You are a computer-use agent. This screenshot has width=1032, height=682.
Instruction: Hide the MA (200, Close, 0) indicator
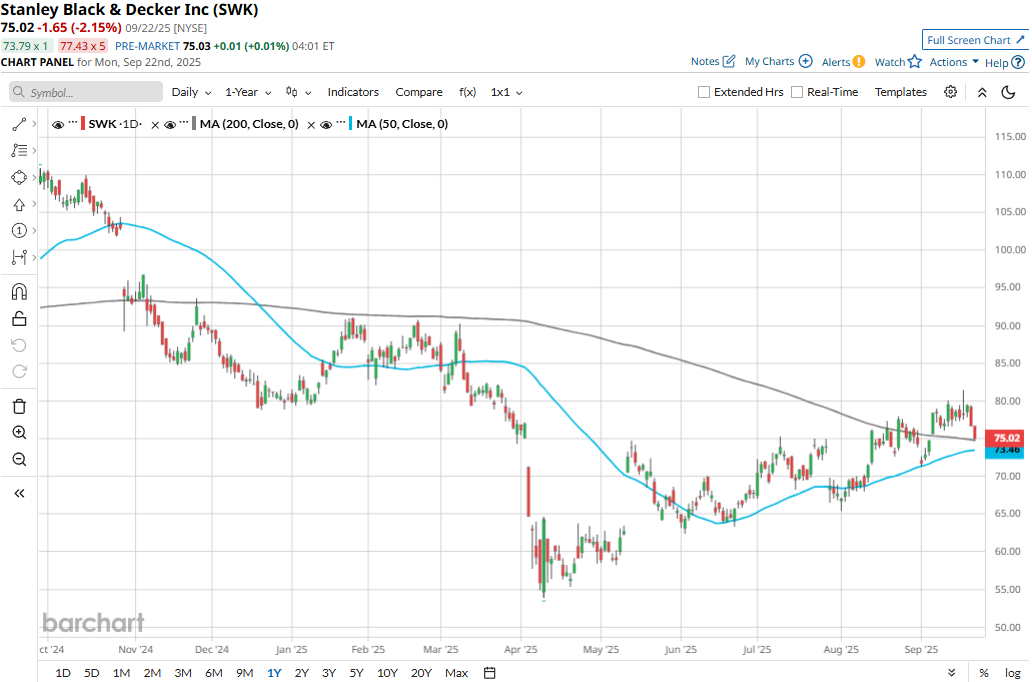click(x=170, y=125)
